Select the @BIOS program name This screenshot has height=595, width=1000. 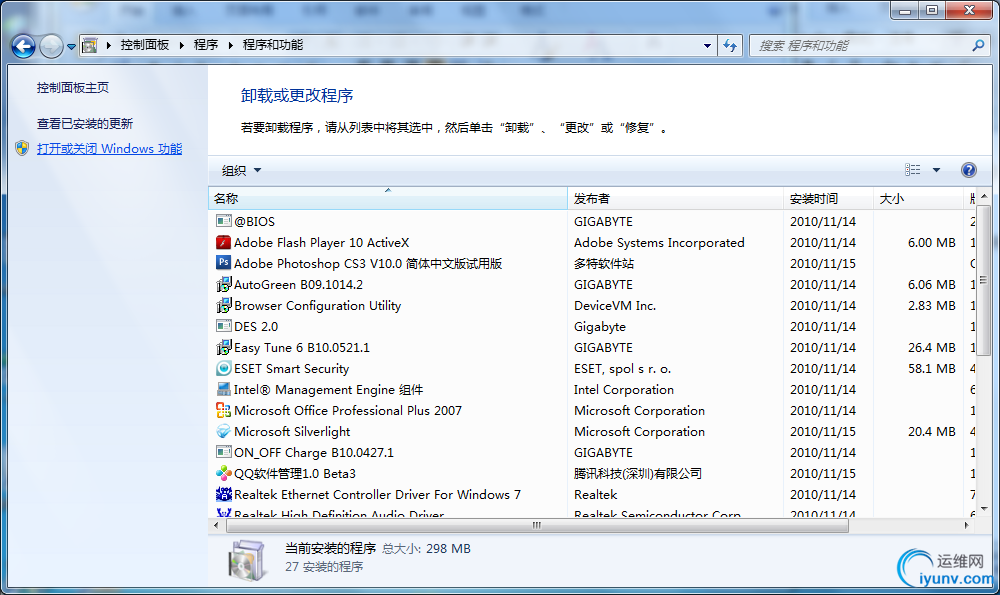coord(254,221)
